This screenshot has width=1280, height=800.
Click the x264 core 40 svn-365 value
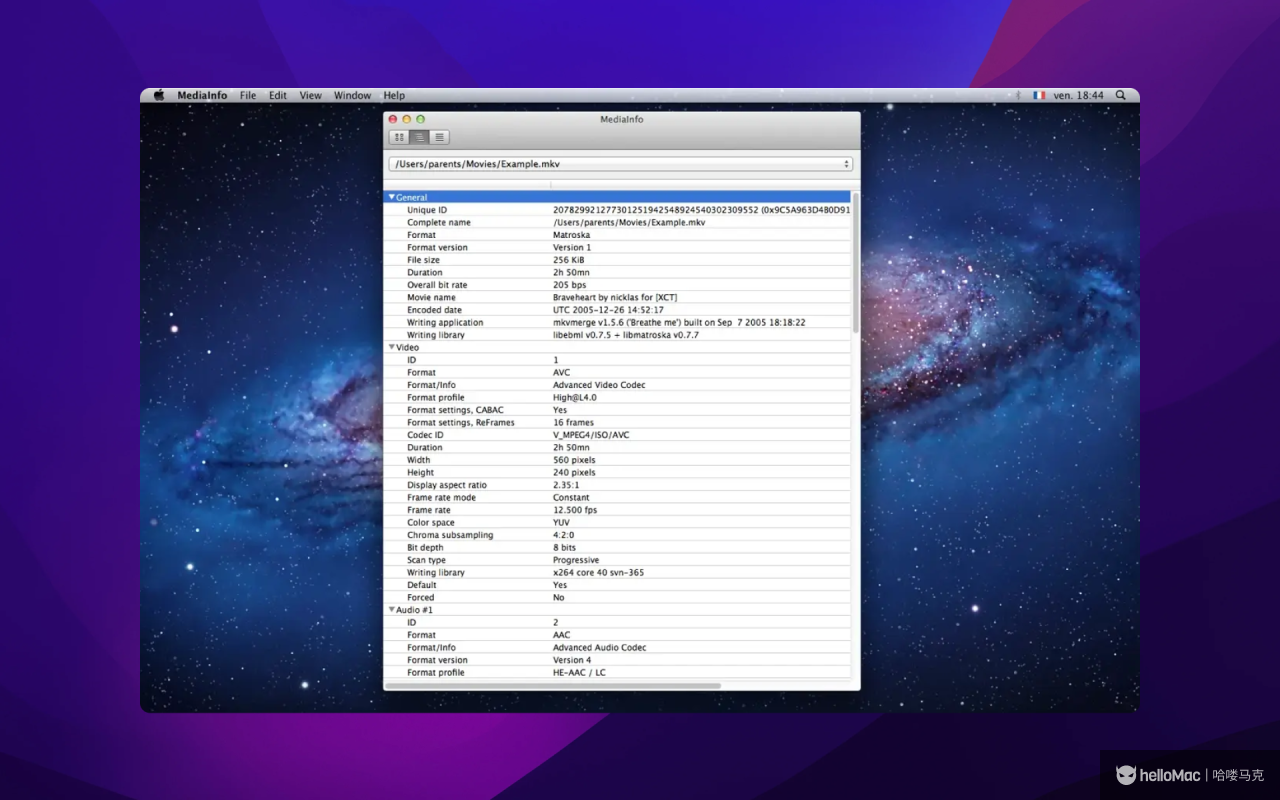coord(599,572)
